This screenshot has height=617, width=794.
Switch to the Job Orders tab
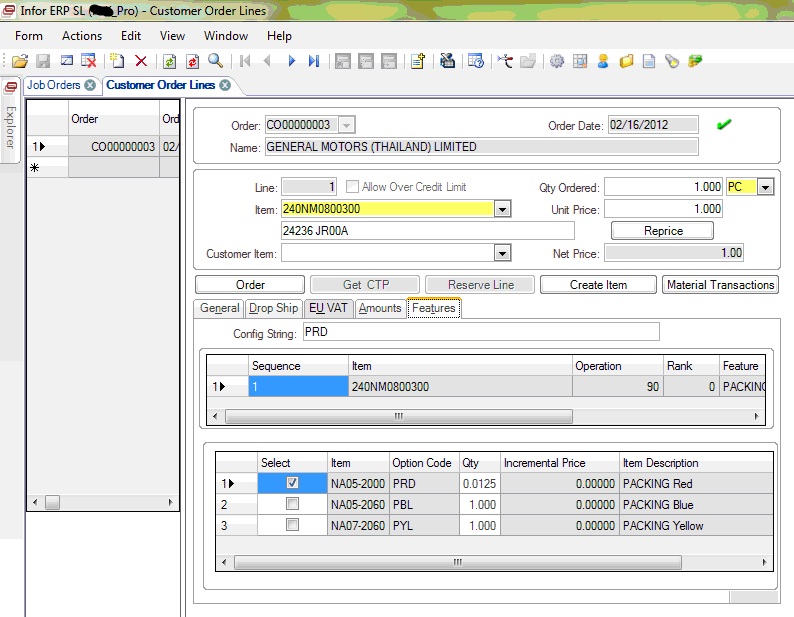pos(54,85)
